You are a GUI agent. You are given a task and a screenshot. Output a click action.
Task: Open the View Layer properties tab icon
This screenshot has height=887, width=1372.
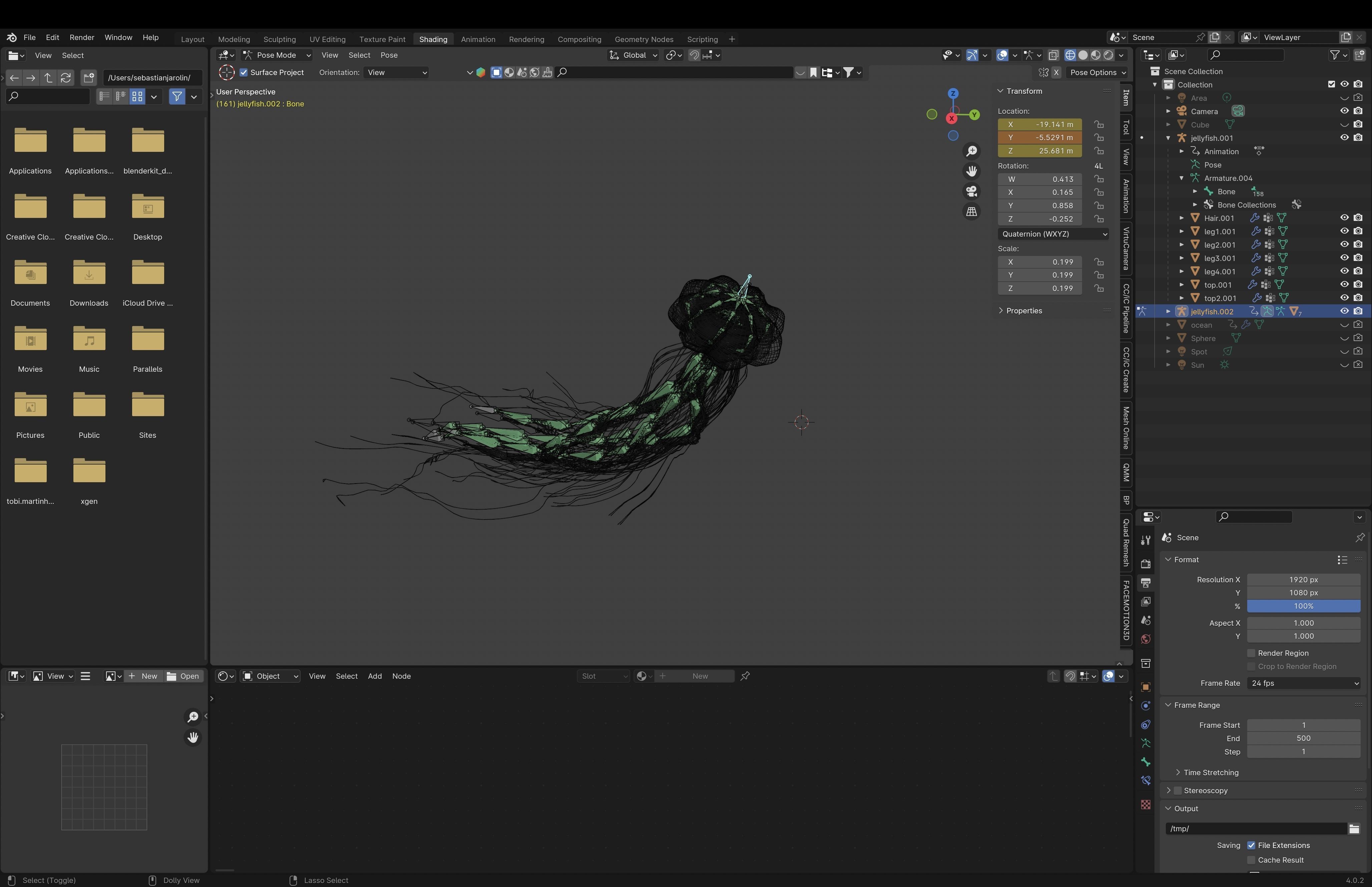point(1146,601)
